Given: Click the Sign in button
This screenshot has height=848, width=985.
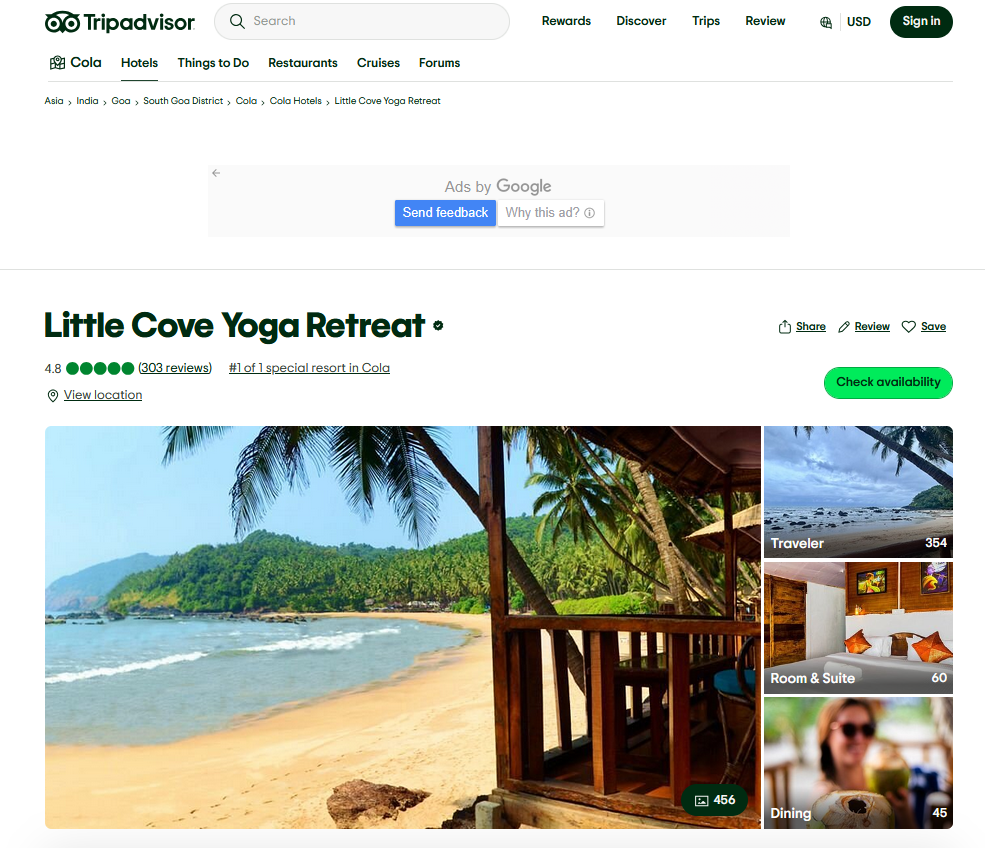Looking at the screenshot, I should (921, 22).
